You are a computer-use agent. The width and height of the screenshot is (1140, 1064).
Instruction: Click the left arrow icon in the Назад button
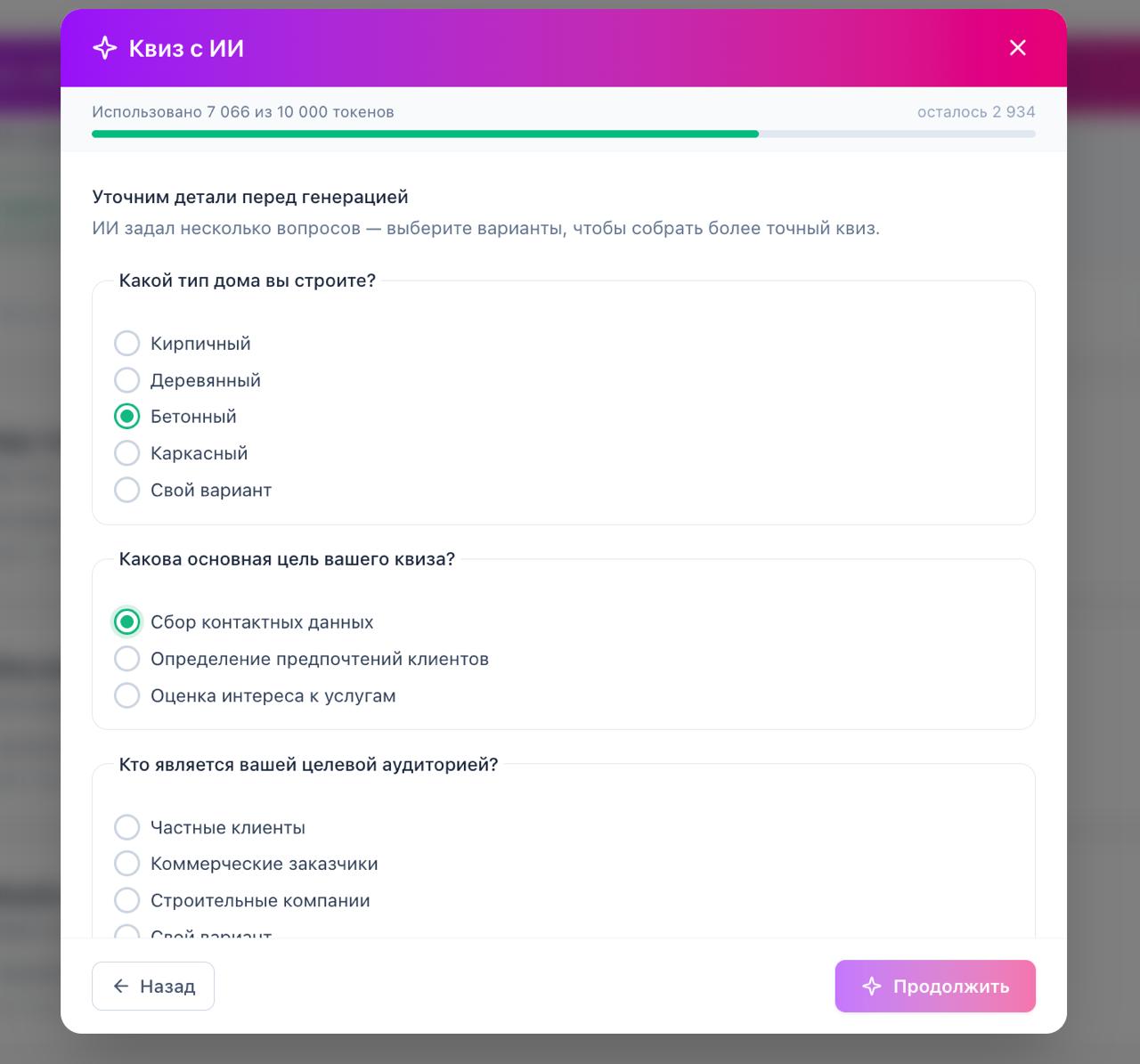(x=121, y=986)
